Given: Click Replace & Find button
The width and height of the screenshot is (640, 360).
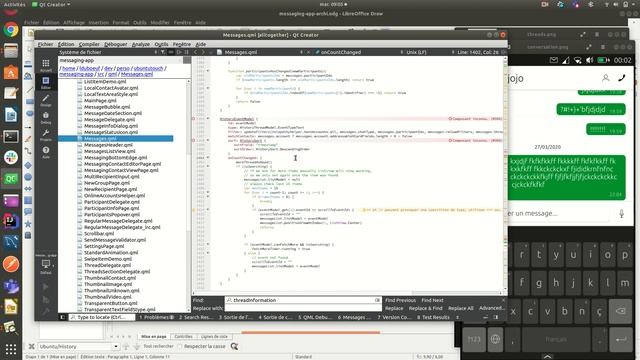Looking at the screenshot, I should tap(426, 308).
